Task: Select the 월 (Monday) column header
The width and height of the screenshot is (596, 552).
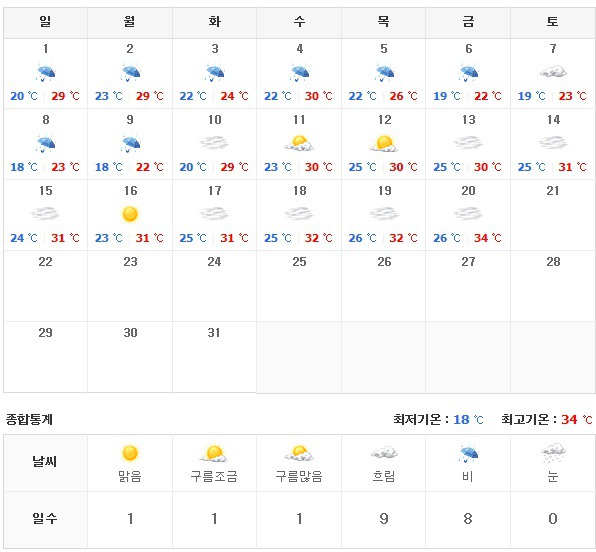Action: click(130, 22)
